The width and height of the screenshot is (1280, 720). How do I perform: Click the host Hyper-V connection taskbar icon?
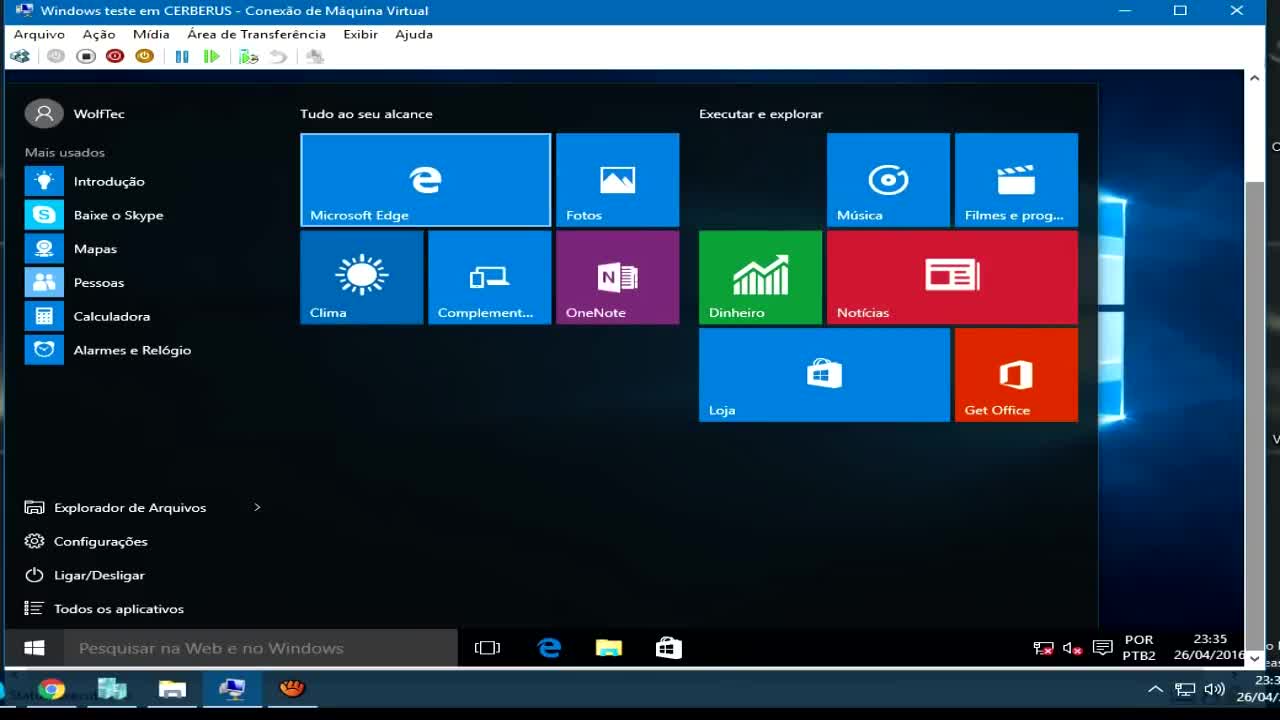click(232, 689)
